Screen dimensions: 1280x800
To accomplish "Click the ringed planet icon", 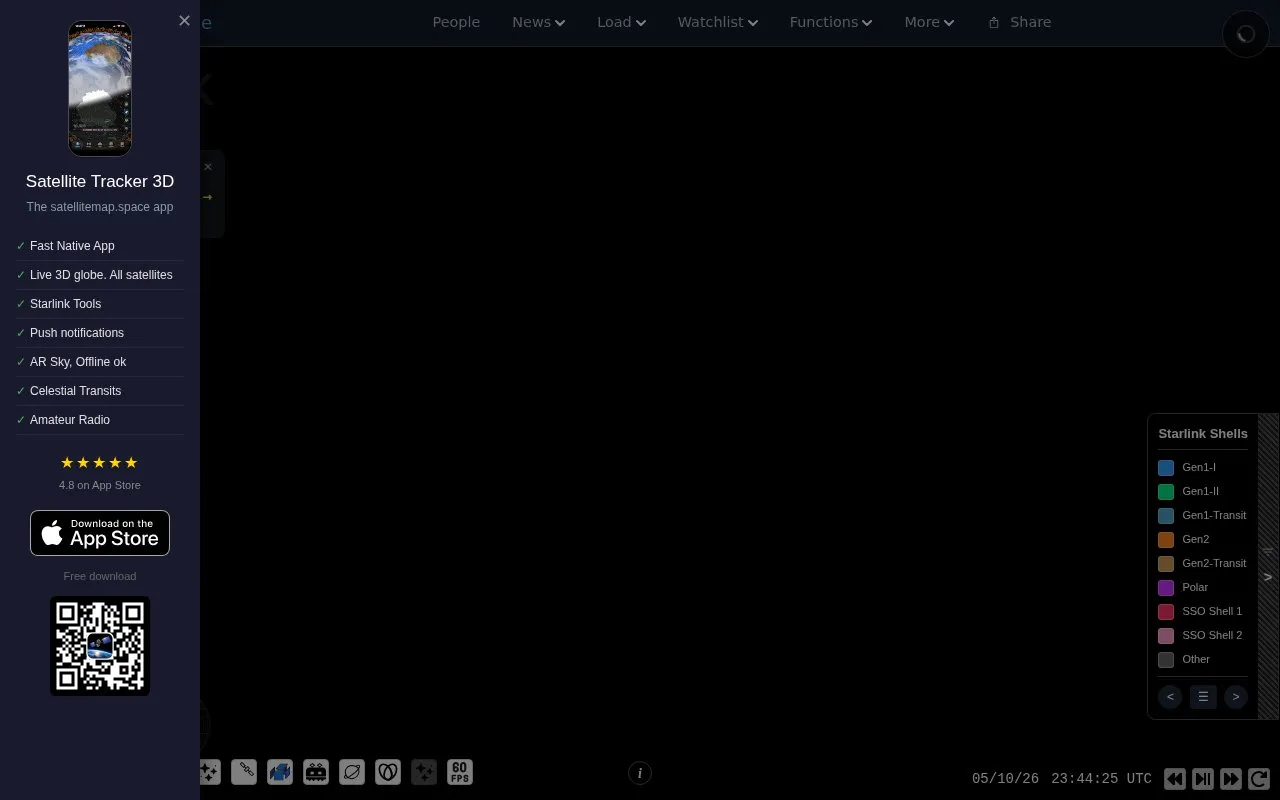I will (x=352, y=771).
